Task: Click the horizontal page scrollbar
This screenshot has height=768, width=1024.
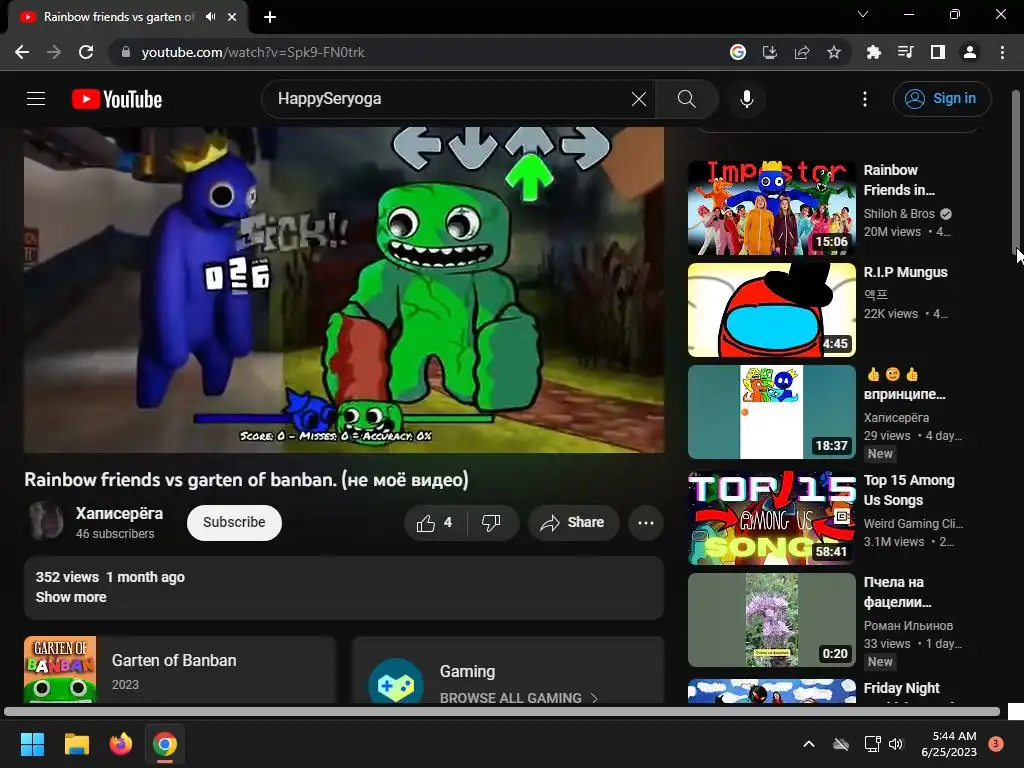Action: (x=502, y=712)
